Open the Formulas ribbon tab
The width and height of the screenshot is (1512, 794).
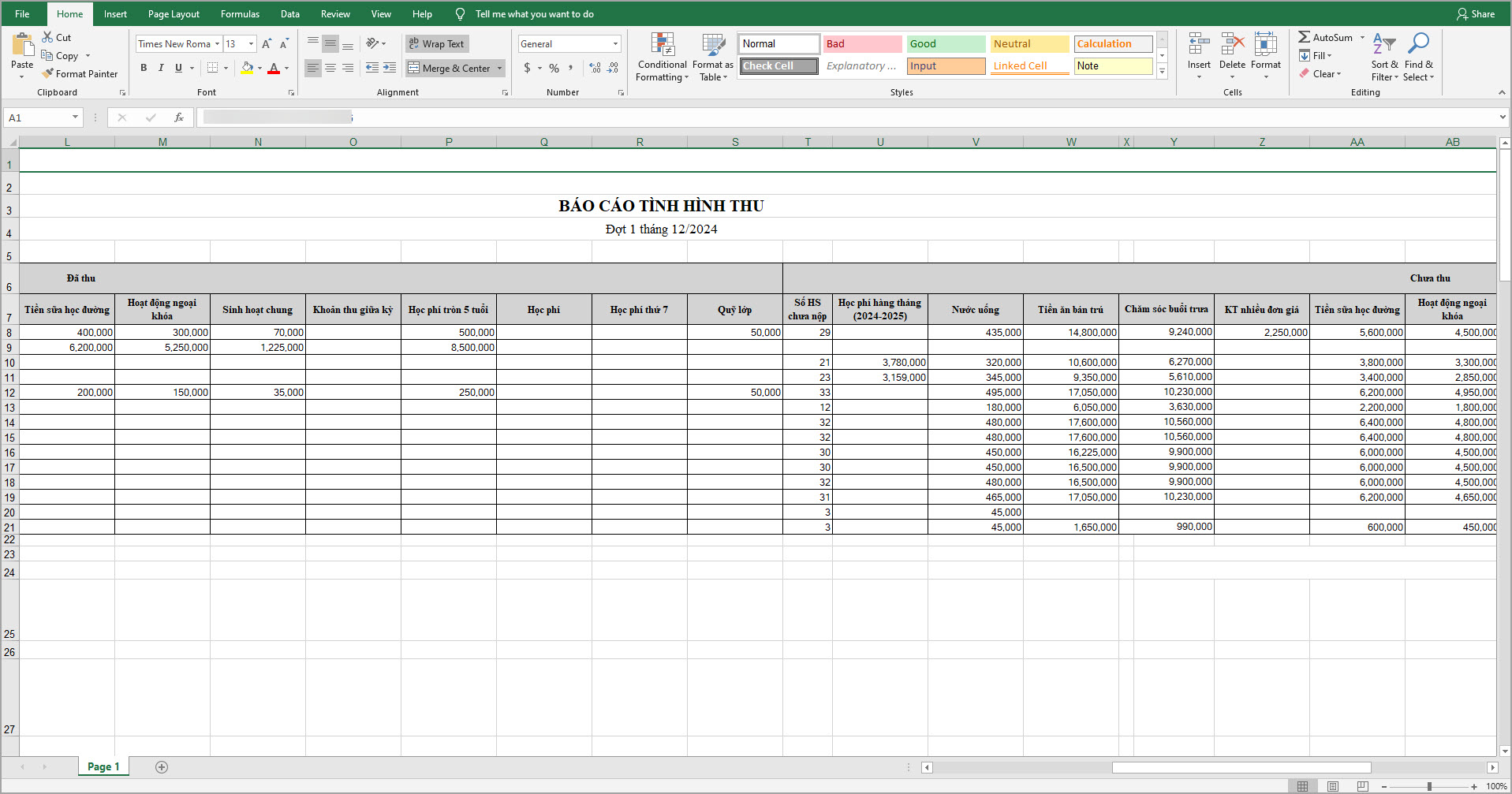click(x=240, y=14)
